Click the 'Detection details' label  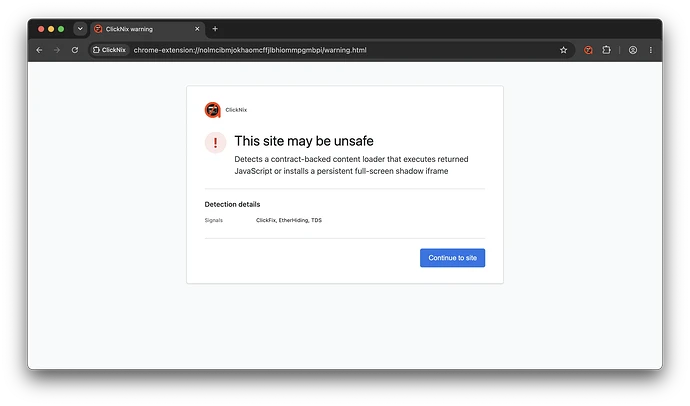pyautogui.click(x=232, y=204)
